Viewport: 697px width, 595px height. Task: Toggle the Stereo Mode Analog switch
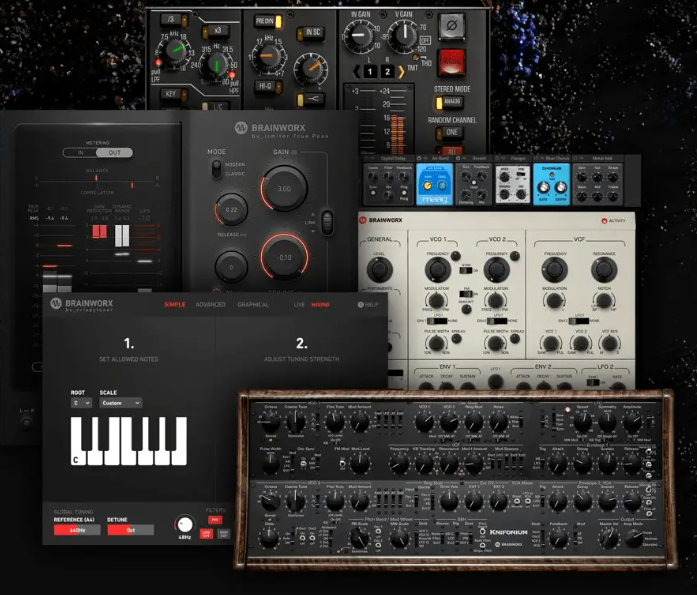pos(449,102)
